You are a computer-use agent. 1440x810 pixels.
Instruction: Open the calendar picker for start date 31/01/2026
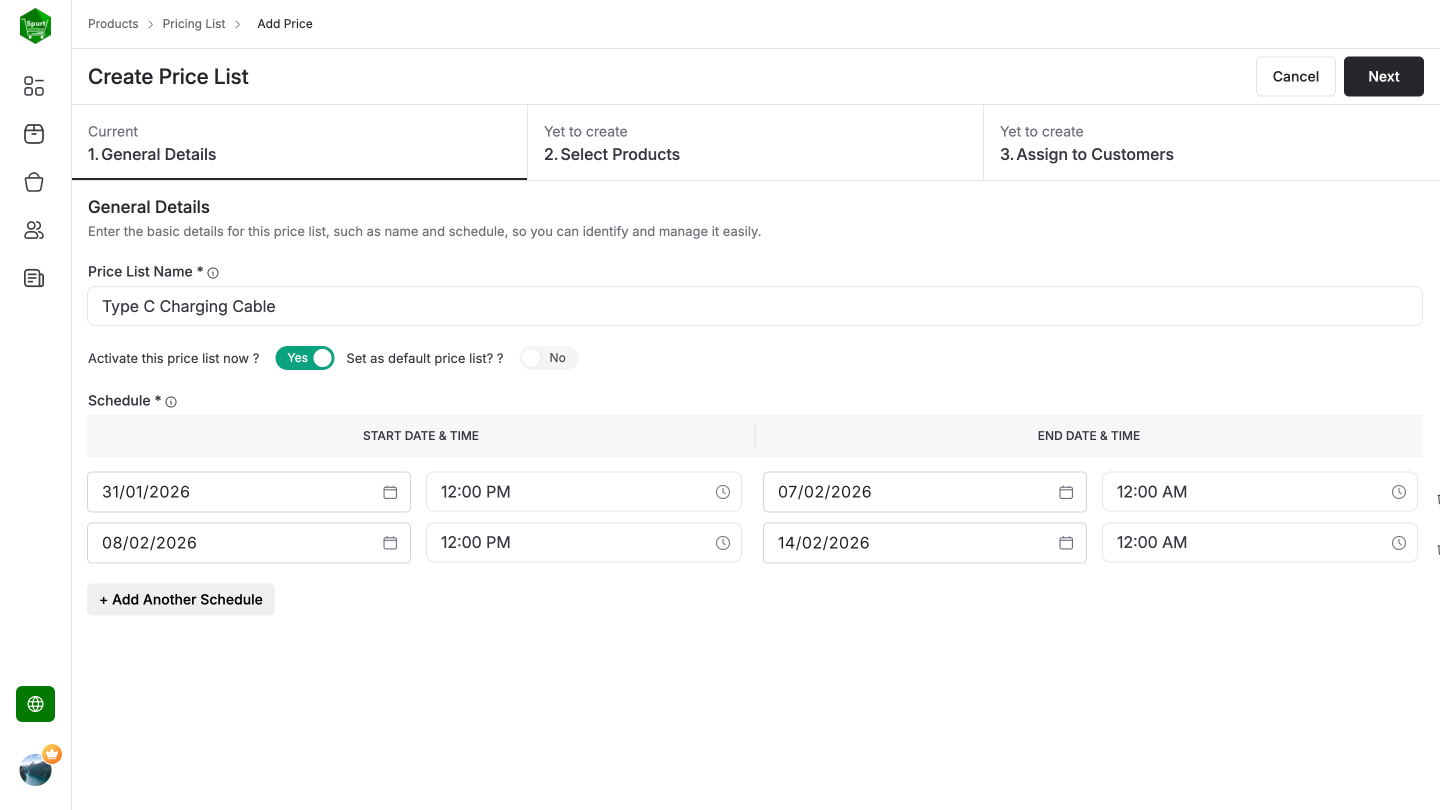coord(390,491)
